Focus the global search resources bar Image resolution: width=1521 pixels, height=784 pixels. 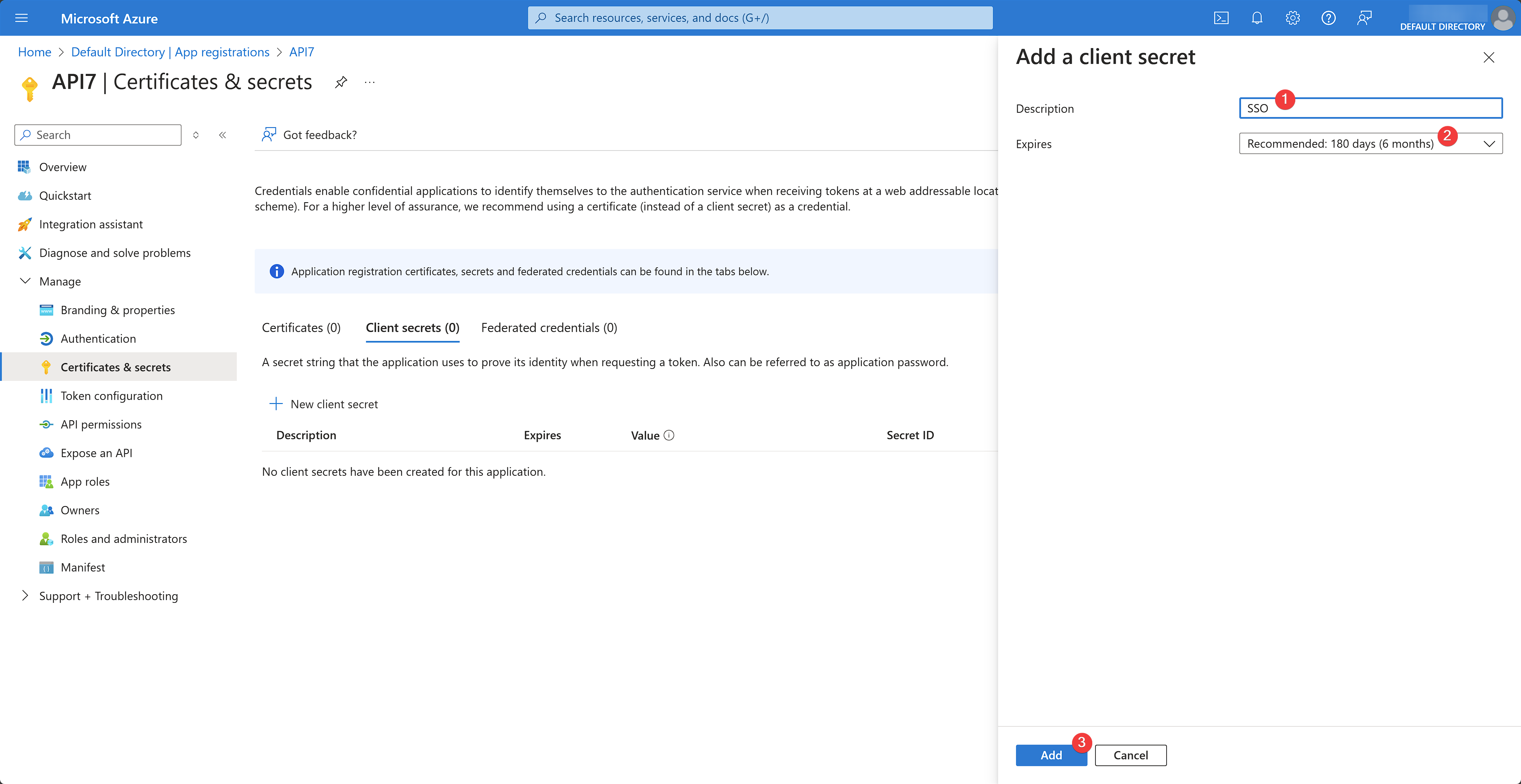(x=760, y=18)
